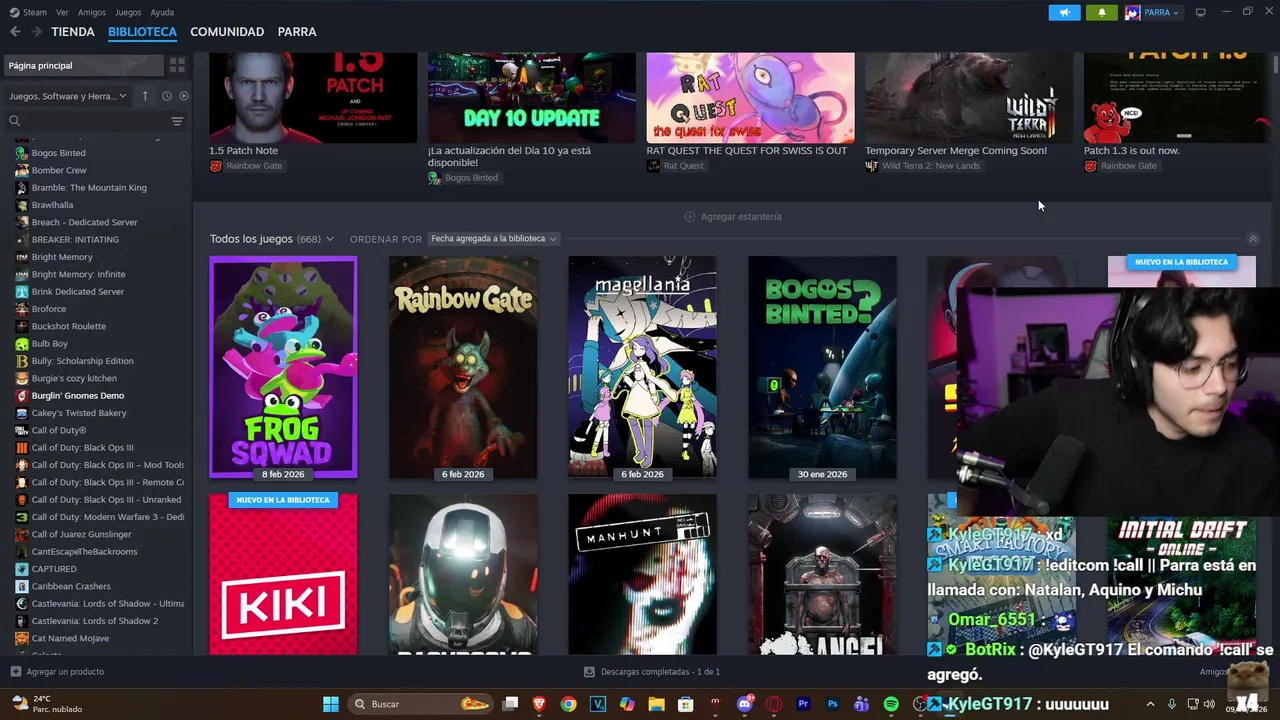Click the Bright Memory game icon
The height and width of the screenshot is (720, 1280).
[22, 257]
